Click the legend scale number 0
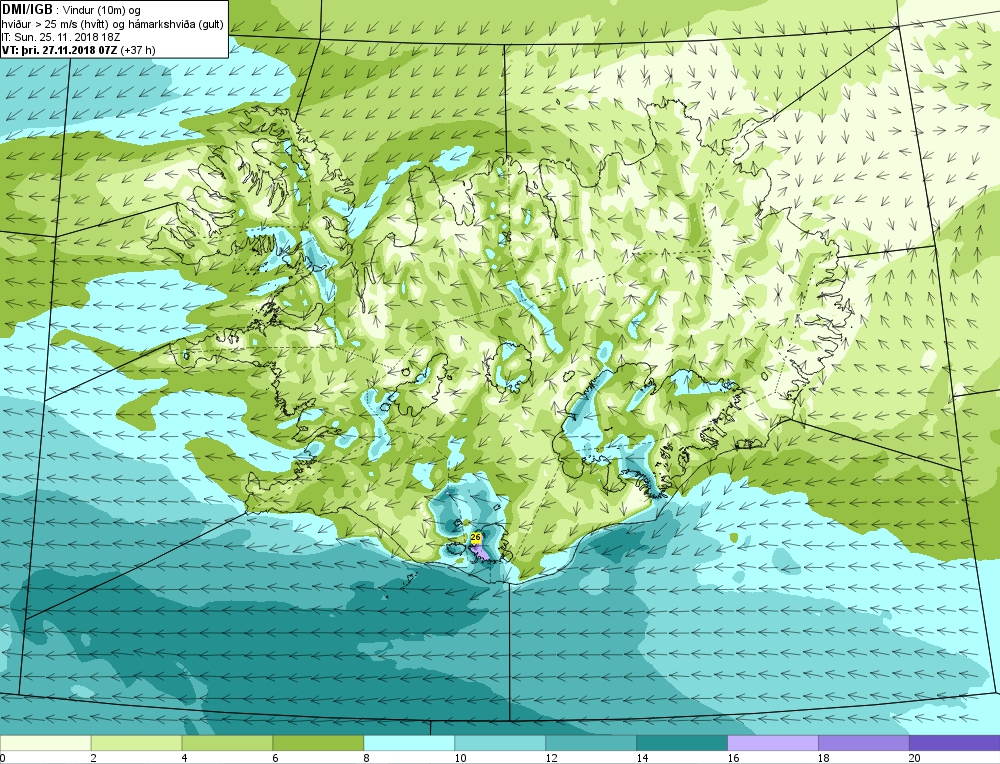The height and width of the screenshot is (764, 1000). [x=3, y=758]
